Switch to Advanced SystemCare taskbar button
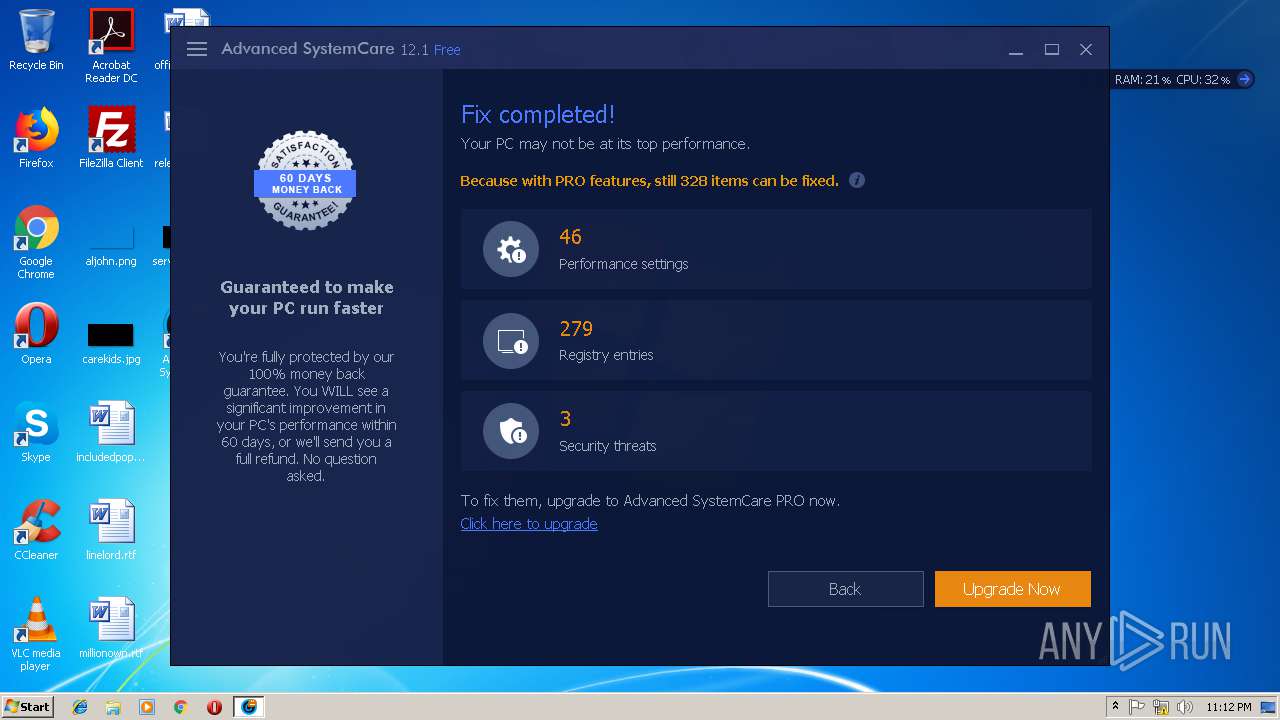This screenshot has width=1280, height=720. coord(248,707)
